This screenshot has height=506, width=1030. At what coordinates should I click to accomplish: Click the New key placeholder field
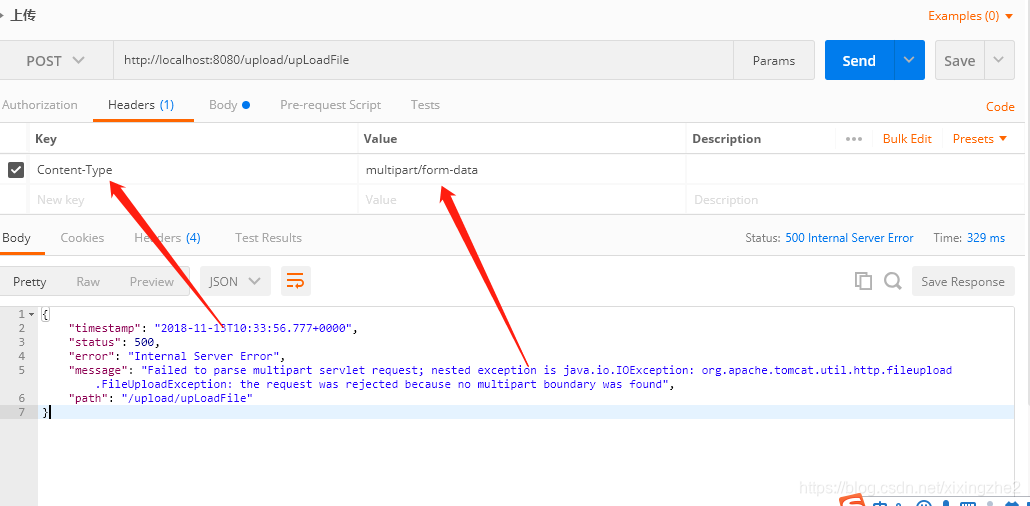(x=194, y=200)
